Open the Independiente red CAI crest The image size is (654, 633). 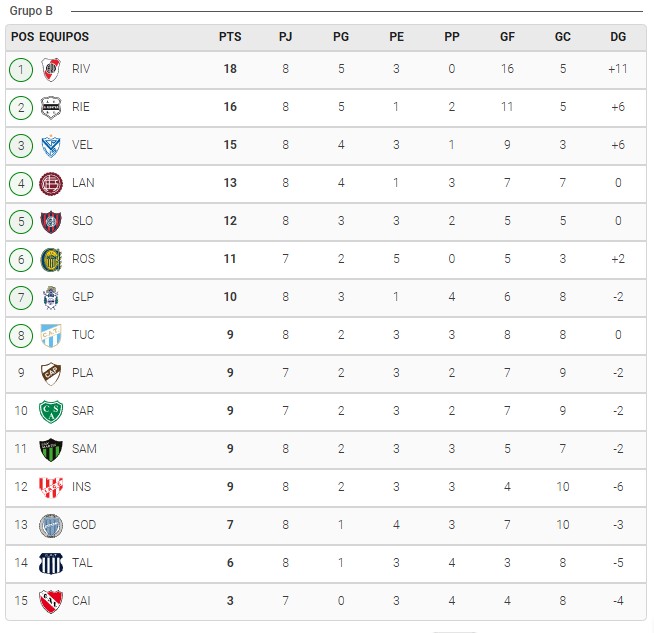(51, 601)
